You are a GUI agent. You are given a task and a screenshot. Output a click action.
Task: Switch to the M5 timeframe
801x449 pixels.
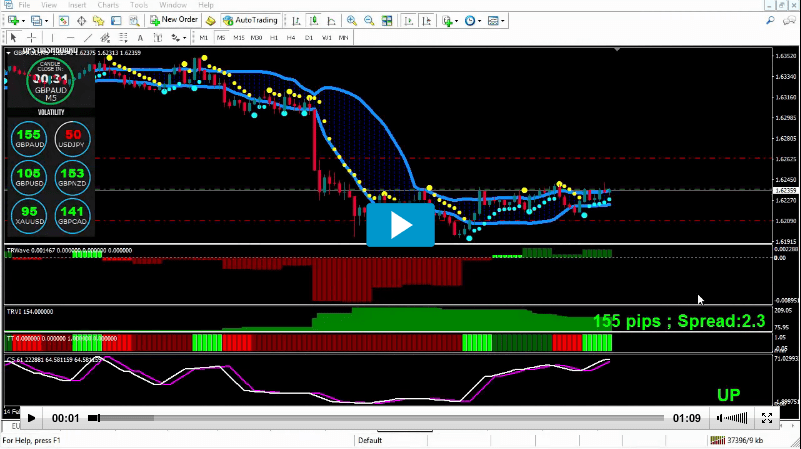(221, 38)
